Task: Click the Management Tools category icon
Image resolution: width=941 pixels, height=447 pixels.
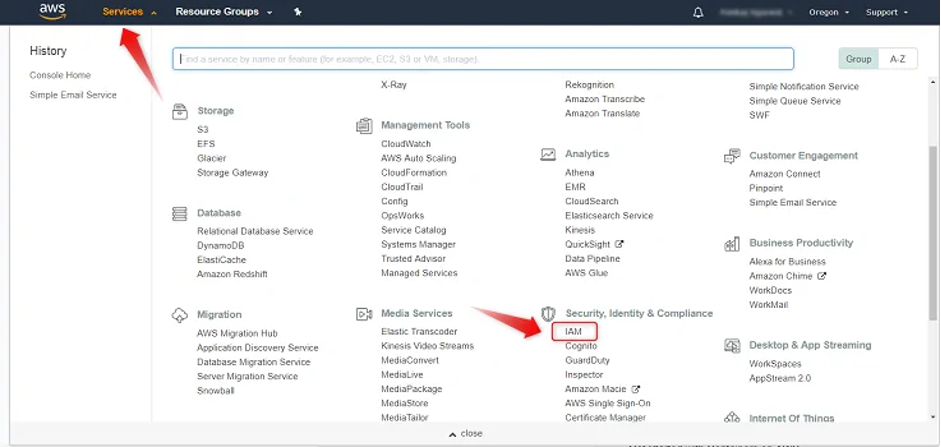Action: [x=364, y=126]
